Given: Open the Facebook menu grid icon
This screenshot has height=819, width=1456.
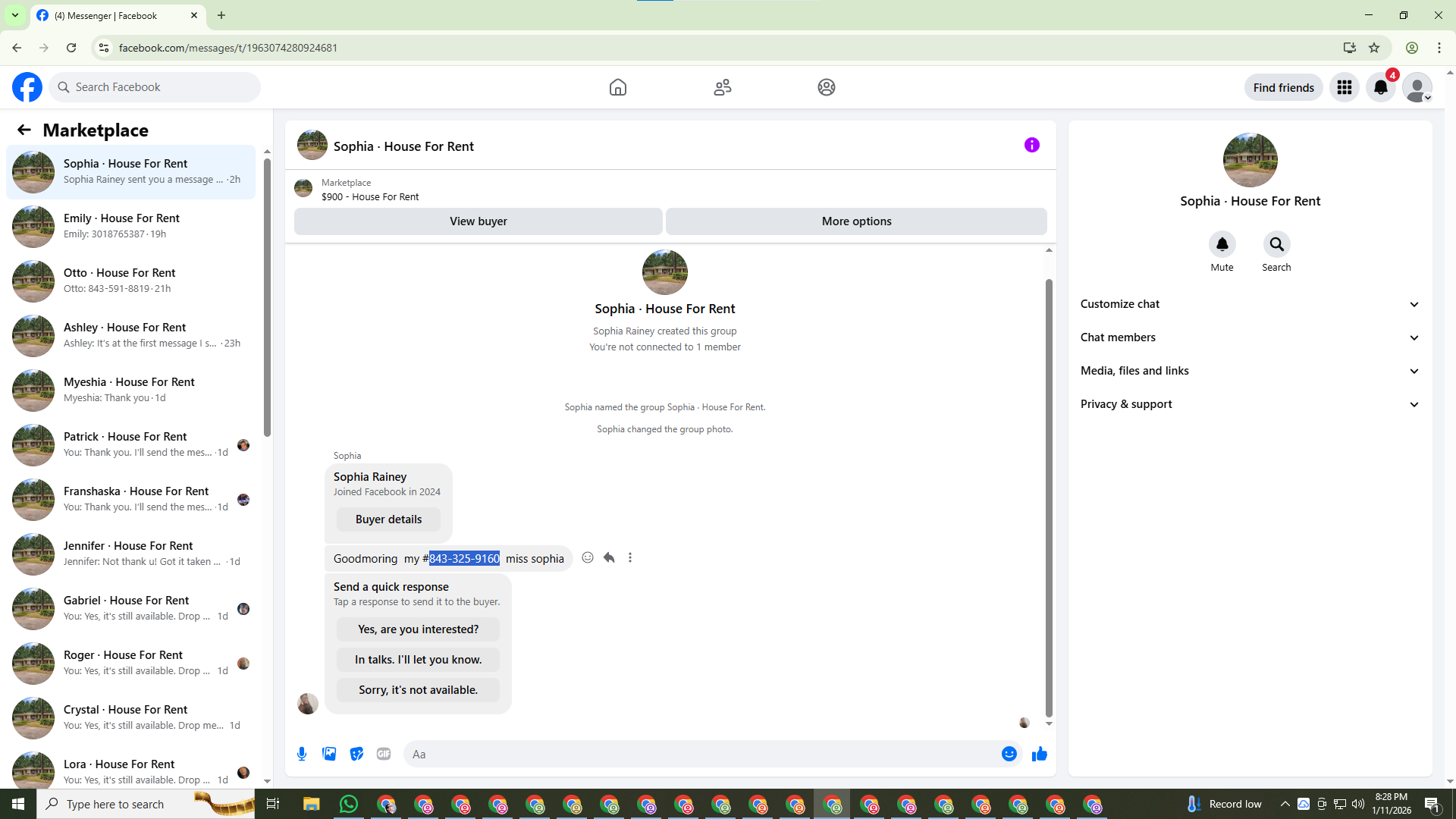Looking at the screenshot, I should point(1345,87).
